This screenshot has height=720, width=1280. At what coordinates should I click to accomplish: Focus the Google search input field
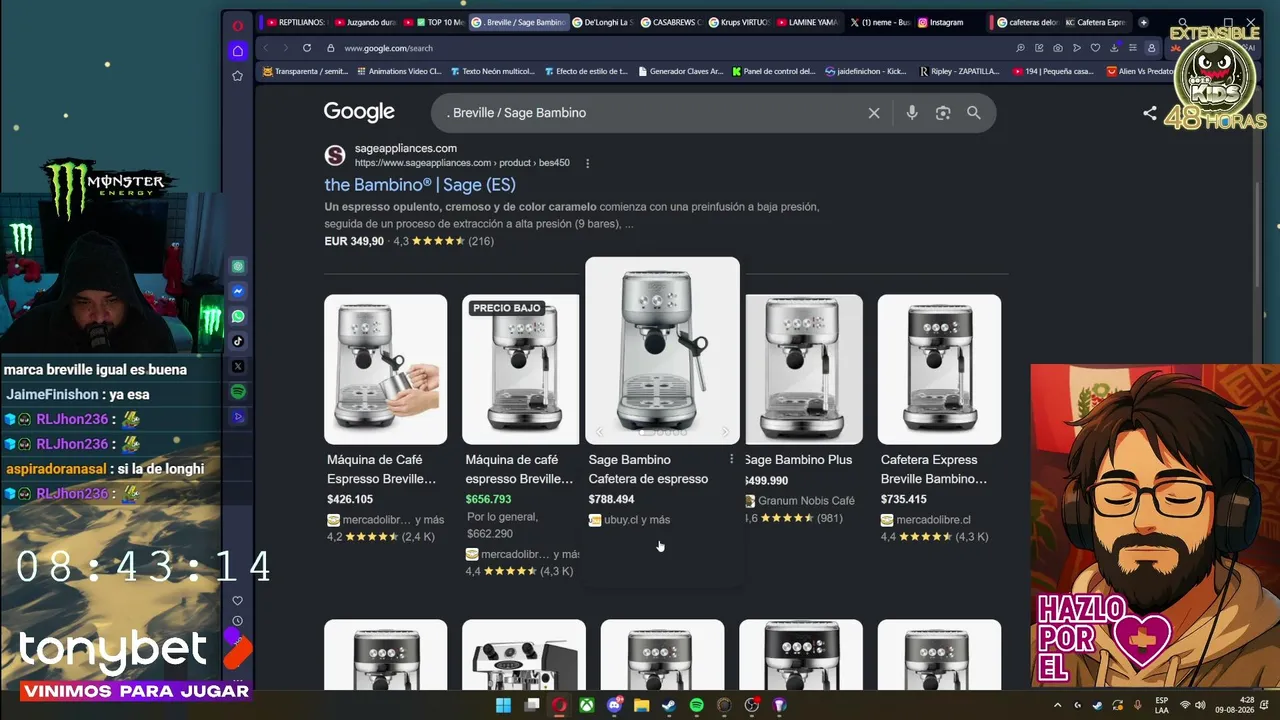(650, 113)
